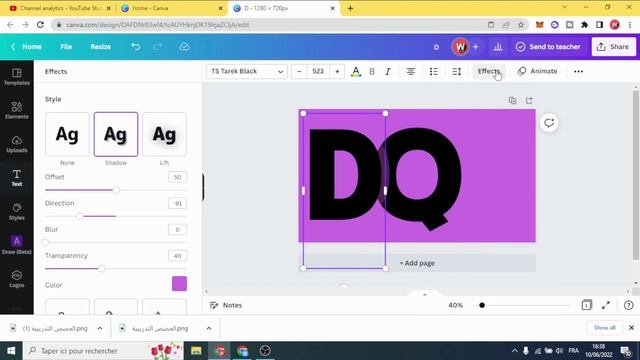
Task: Select the Lift text effect style
Action: point(164,134)
